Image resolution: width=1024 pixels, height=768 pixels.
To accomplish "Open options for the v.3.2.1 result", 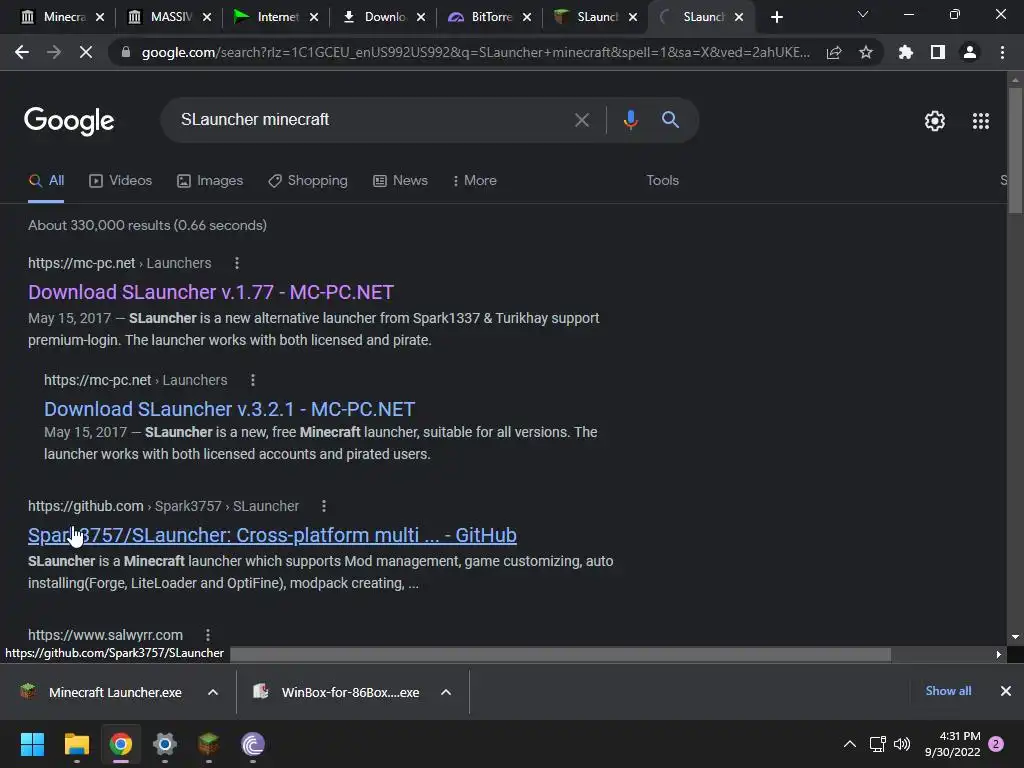I will [253, 380].
